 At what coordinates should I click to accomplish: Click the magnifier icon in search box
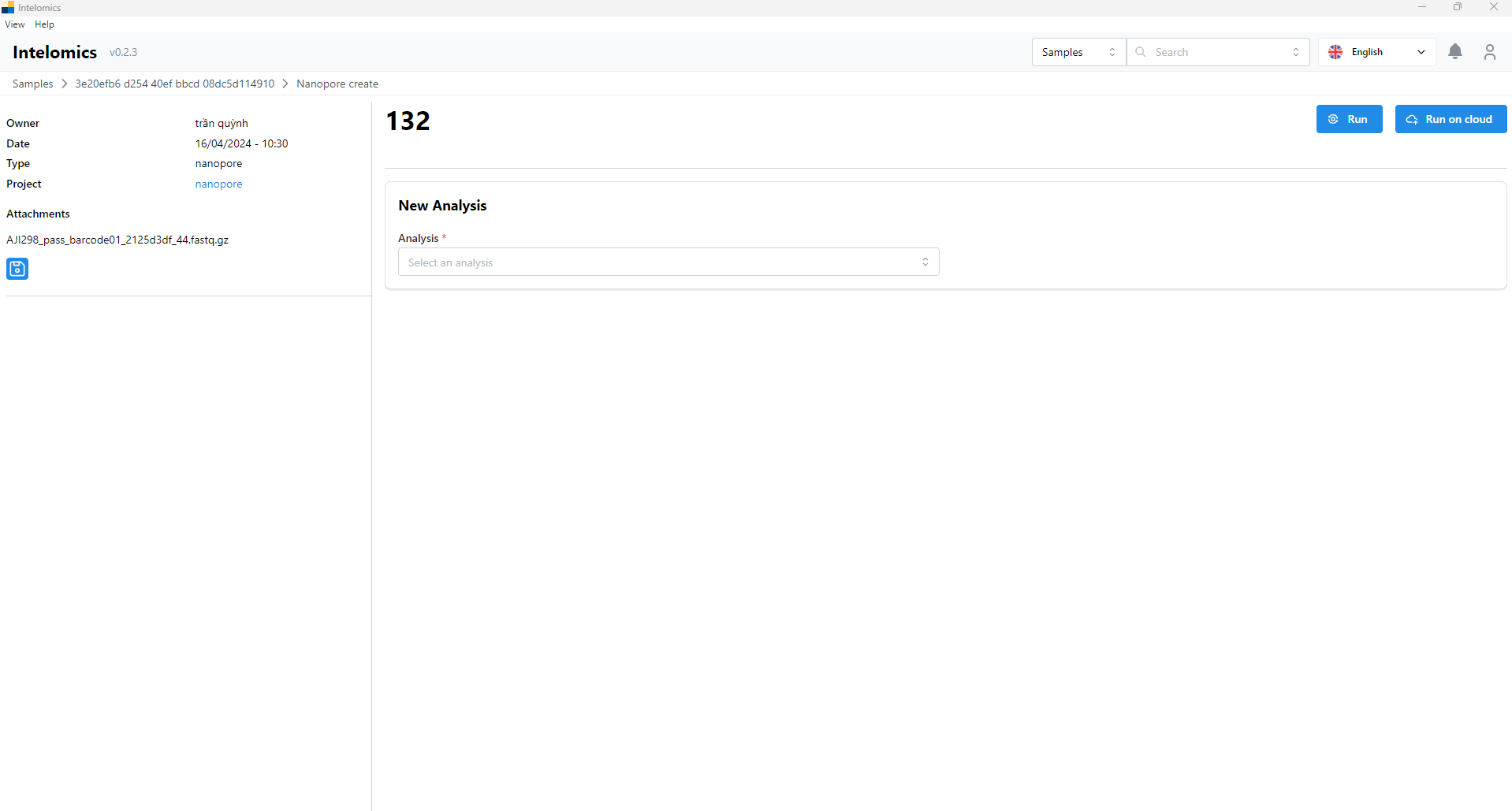[x=1141, y=52]
